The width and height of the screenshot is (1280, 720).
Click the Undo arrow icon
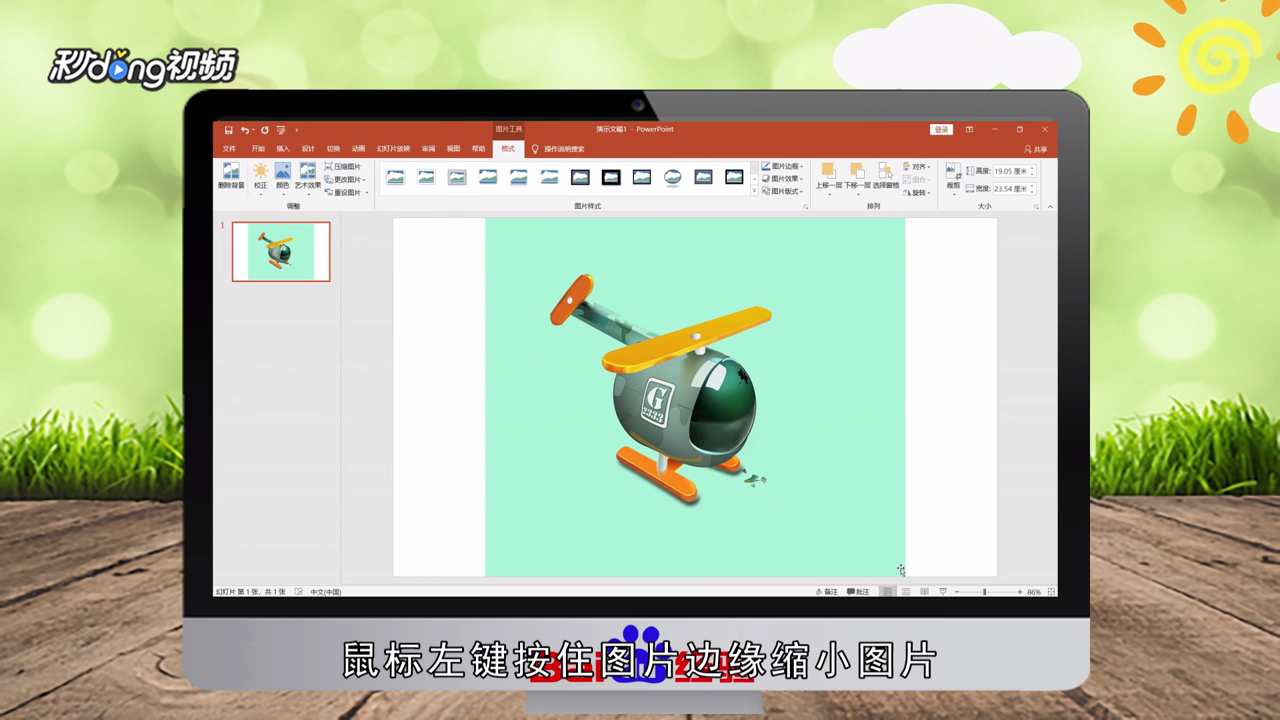[x=244, y=130]
